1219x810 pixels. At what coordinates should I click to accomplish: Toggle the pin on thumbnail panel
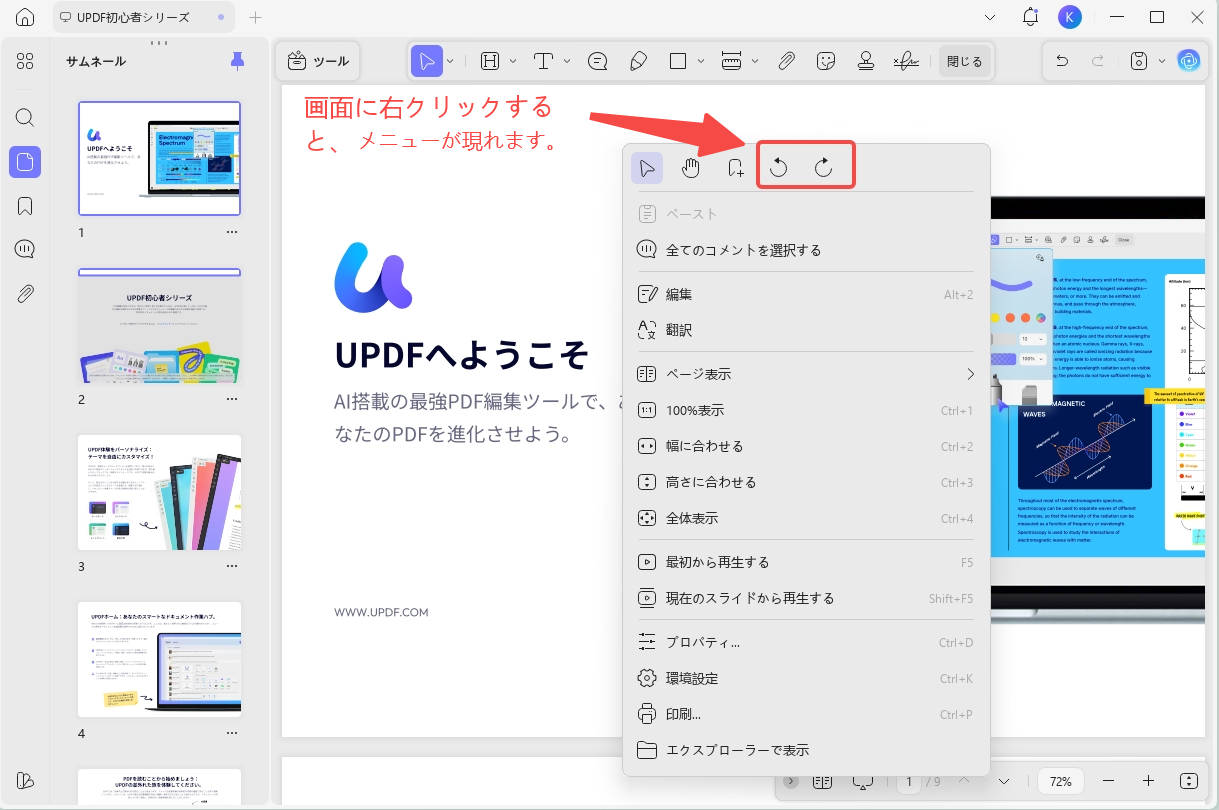coord(237,61)
